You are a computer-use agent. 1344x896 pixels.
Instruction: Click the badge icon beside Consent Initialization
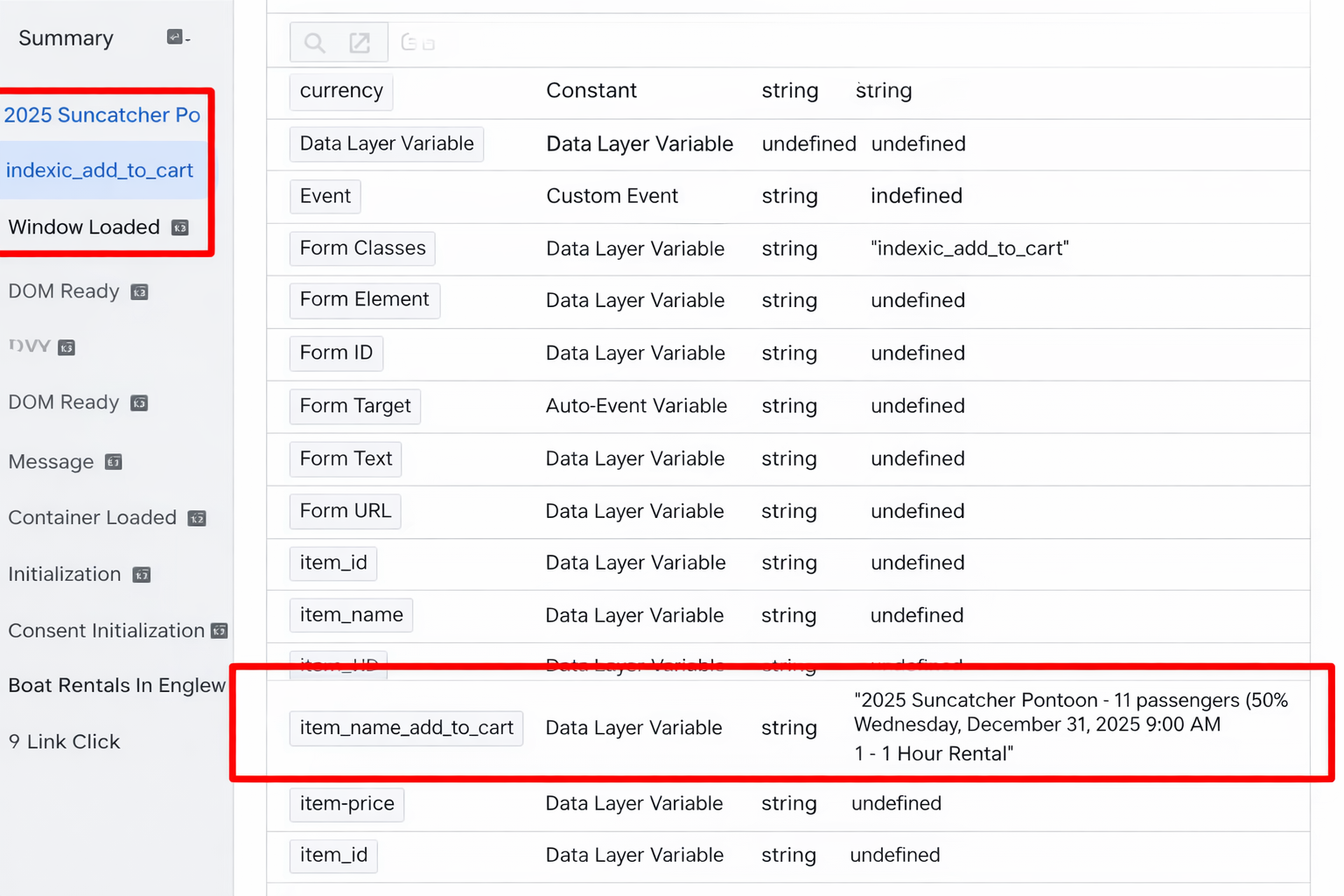(x=220, y=631)
